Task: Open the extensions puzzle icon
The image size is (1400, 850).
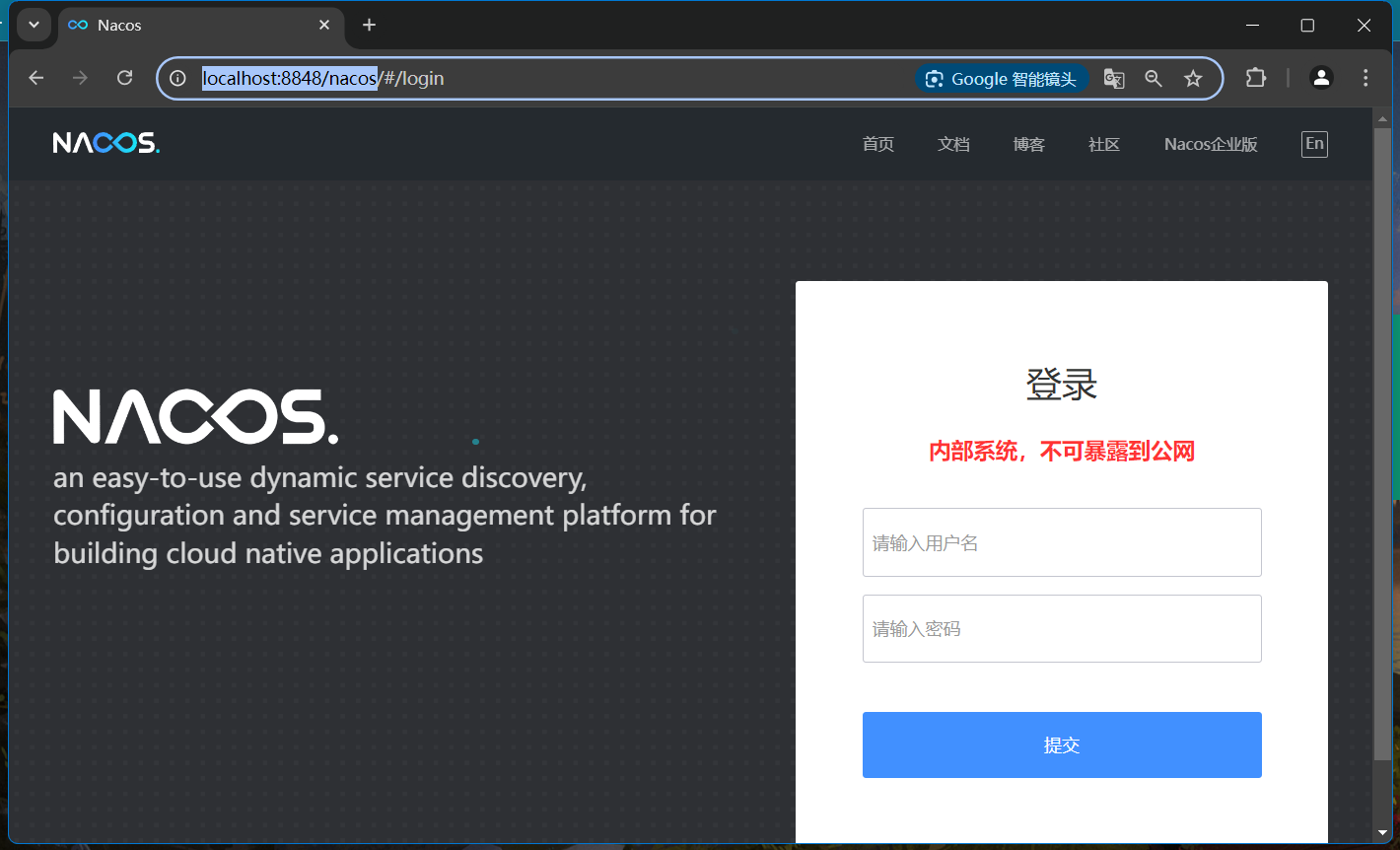Action: [x=1256, y=78]
